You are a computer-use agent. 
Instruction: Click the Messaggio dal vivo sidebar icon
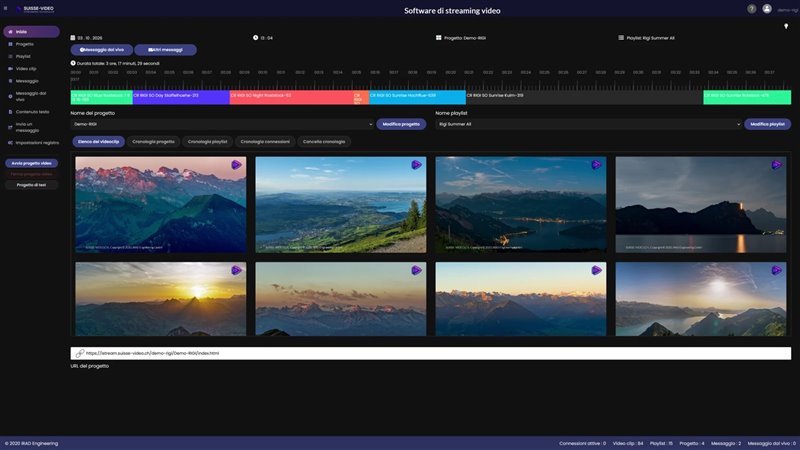click(x=10, y=96)
